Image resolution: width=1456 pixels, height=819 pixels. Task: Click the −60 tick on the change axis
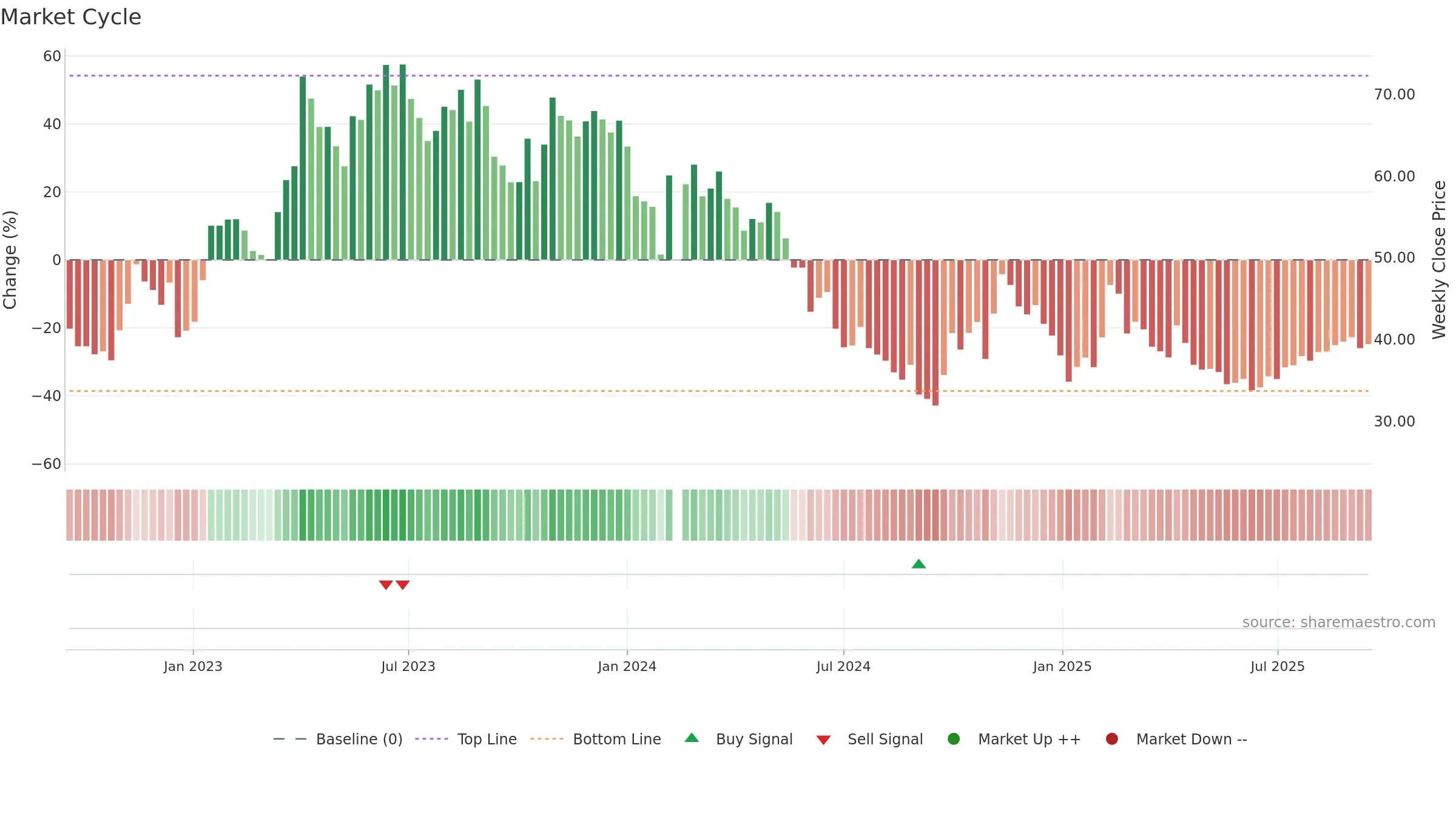point(47,464)
